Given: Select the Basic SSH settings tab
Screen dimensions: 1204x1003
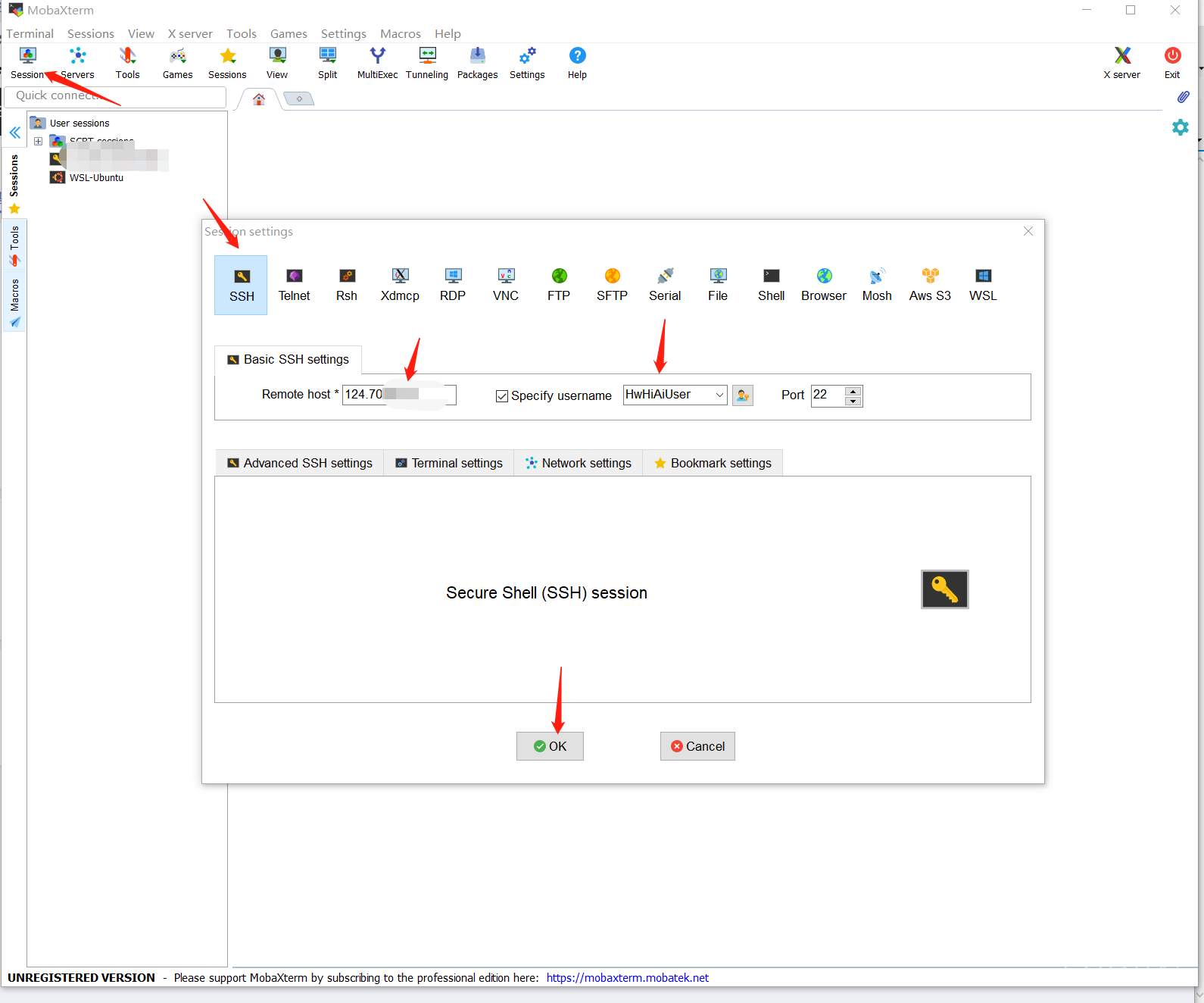Looking at the screenshot, I should coord(289,359).
